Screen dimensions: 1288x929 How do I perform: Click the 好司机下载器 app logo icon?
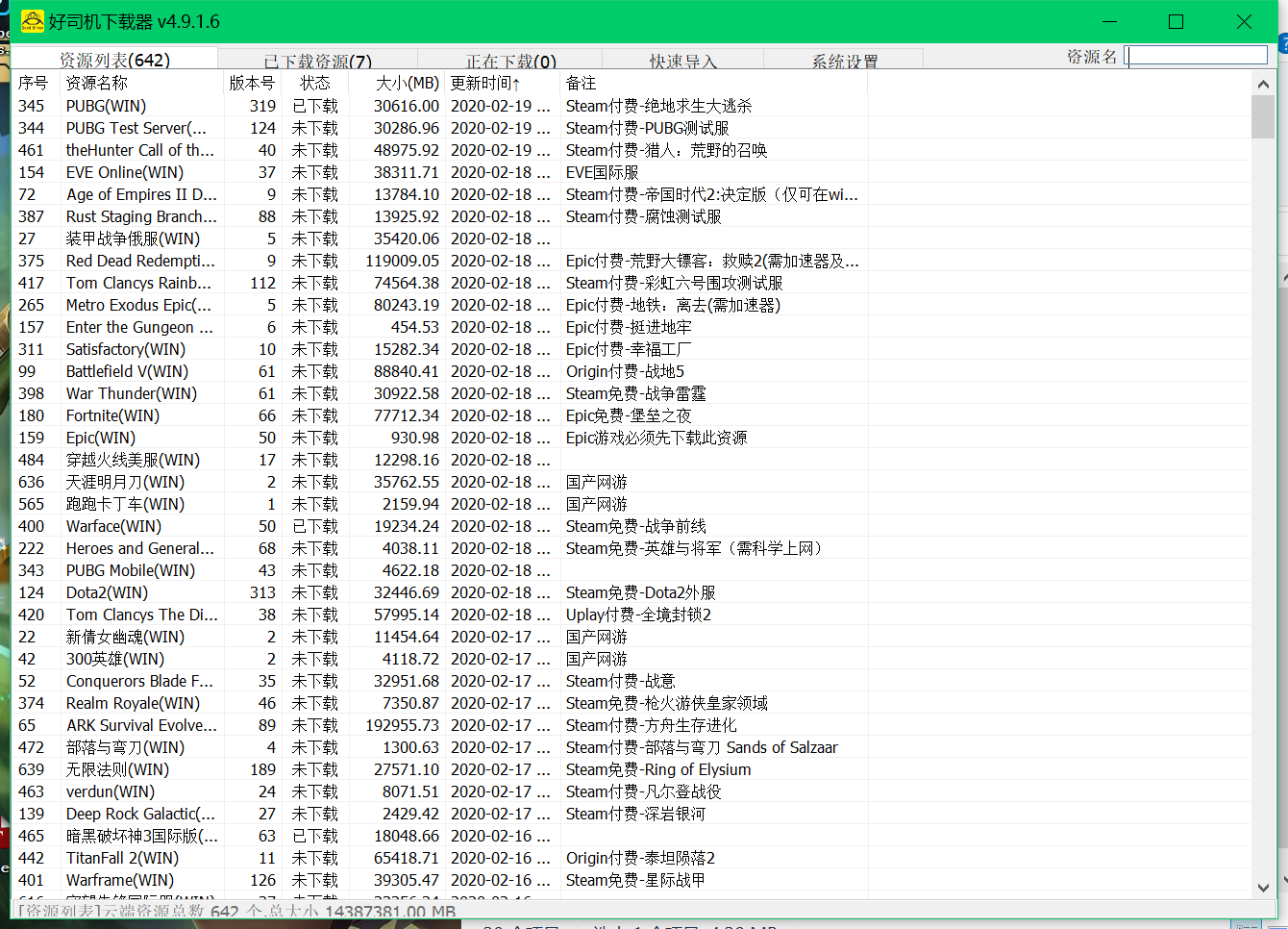pos(33,21)
